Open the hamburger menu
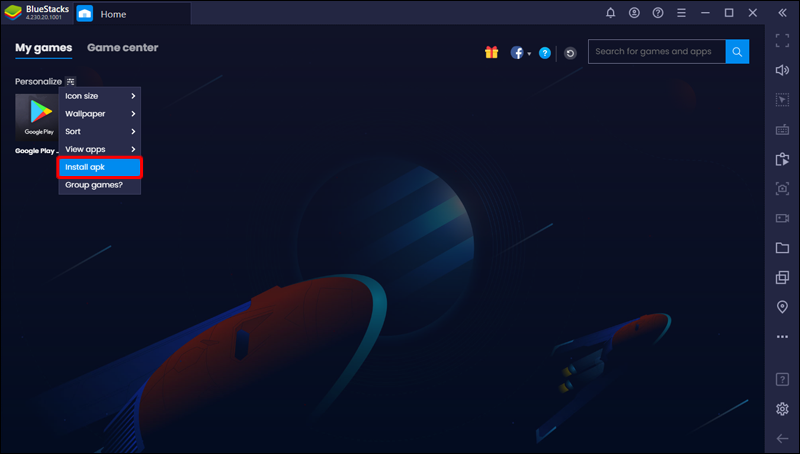This screenshot has height=454, width=800. 681,13
